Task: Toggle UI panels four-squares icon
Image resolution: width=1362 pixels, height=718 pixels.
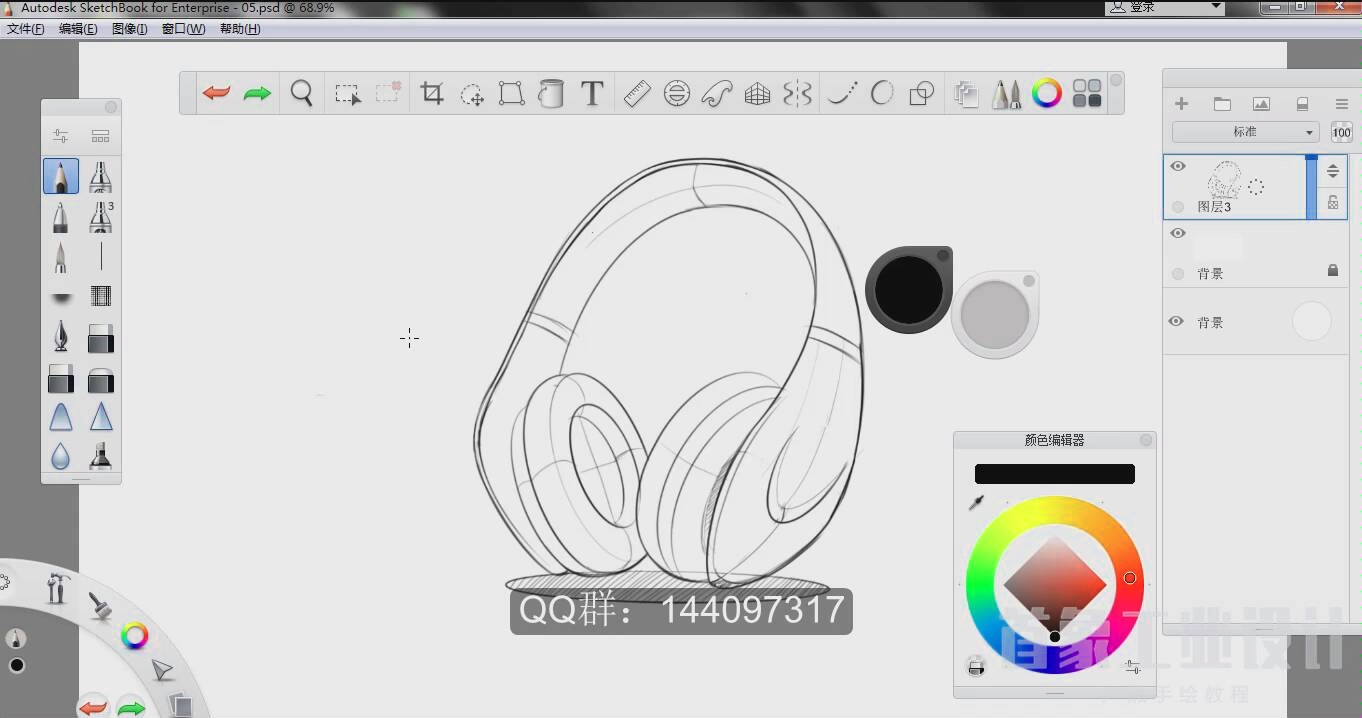Action: 1087,94
